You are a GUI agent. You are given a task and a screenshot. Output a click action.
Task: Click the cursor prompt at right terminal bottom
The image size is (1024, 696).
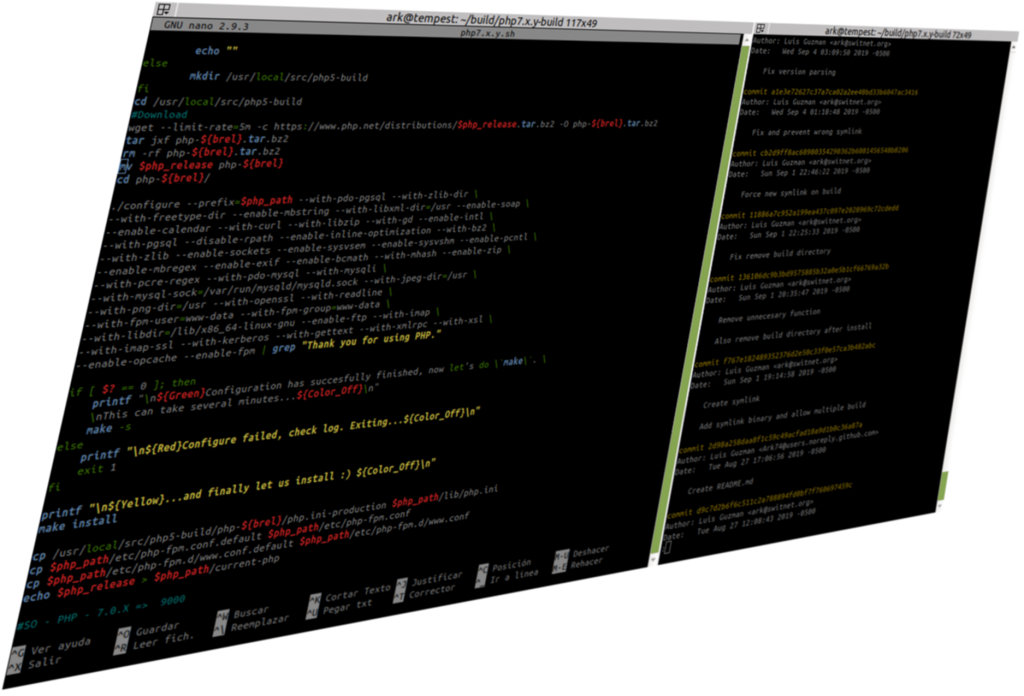pyautogui.click(x=667, y=546)
